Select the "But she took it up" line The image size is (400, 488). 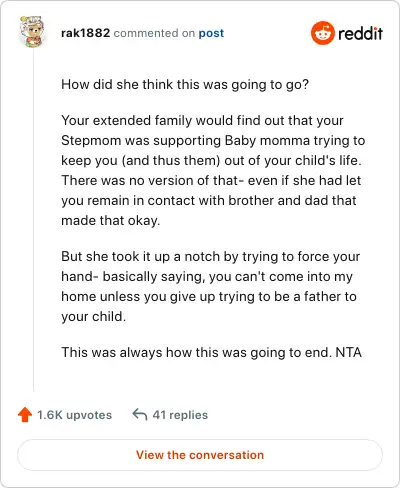point(211,257)
